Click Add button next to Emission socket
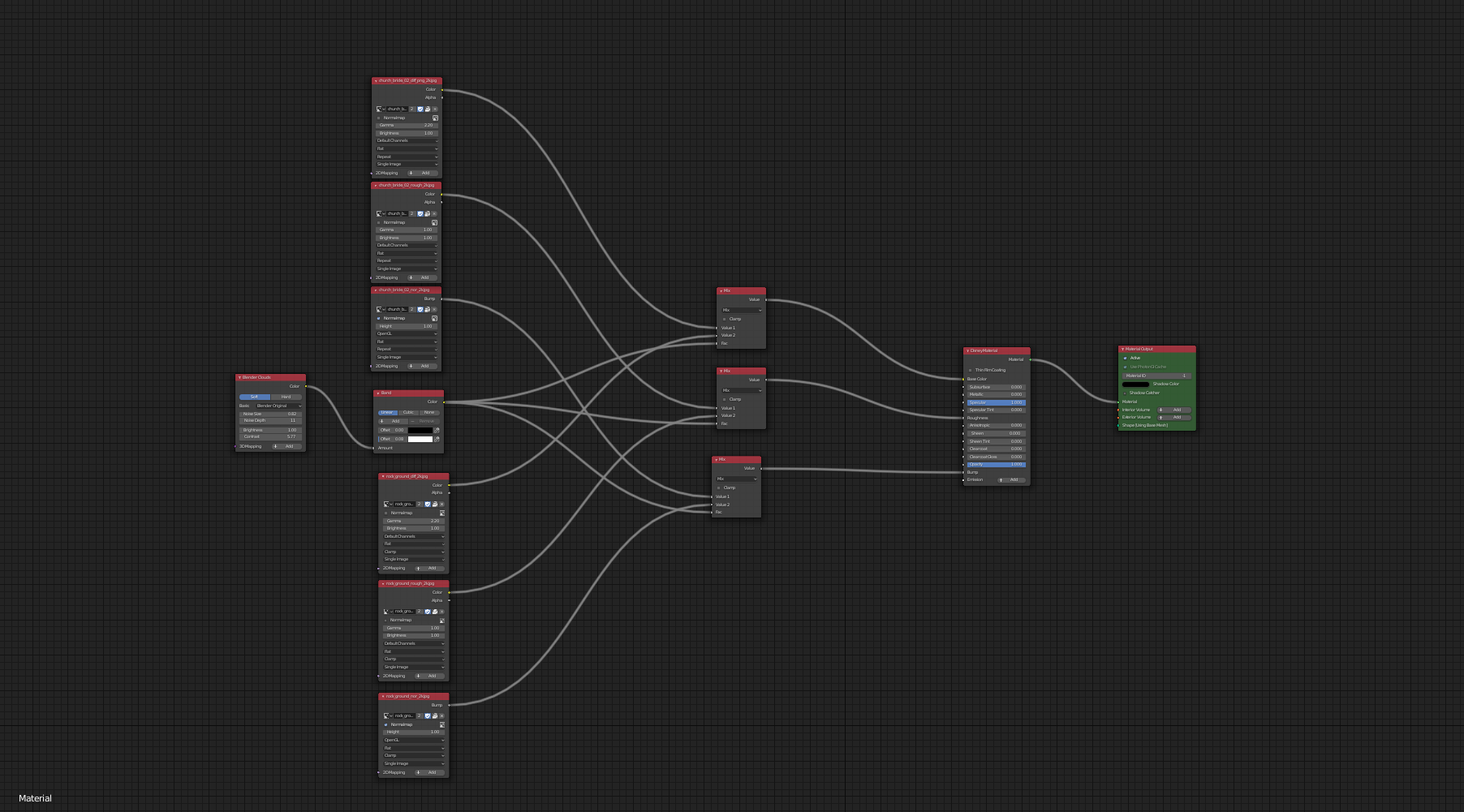1464x812 pixels. pos(1012,479)
